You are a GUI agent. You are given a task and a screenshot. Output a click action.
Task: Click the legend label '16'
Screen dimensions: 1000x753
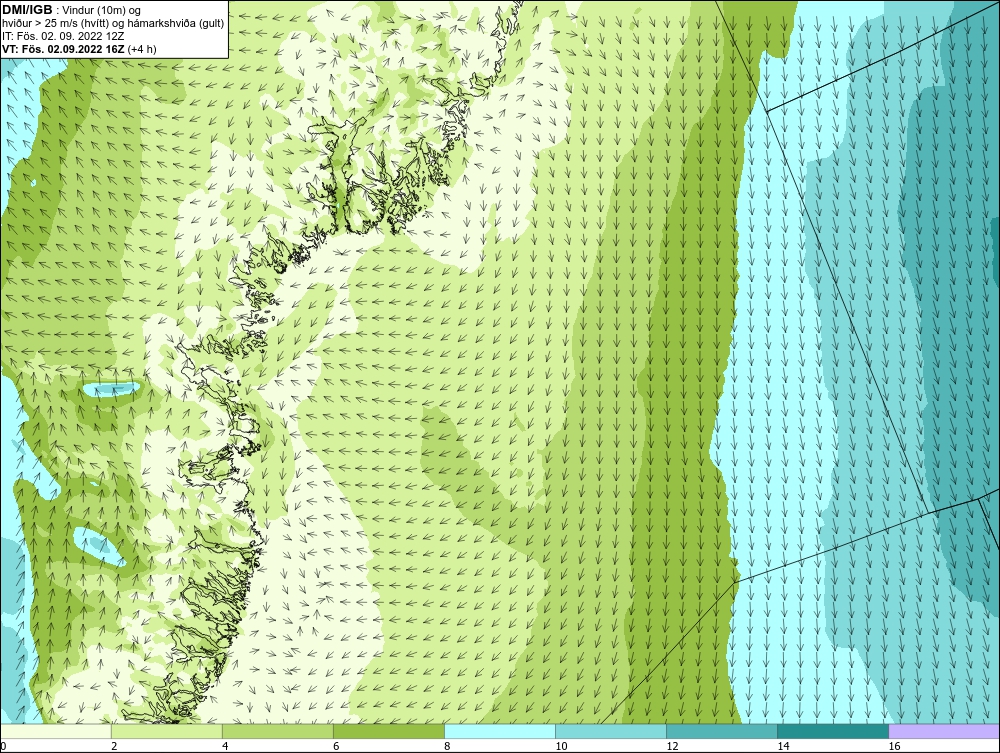(894, 746)
